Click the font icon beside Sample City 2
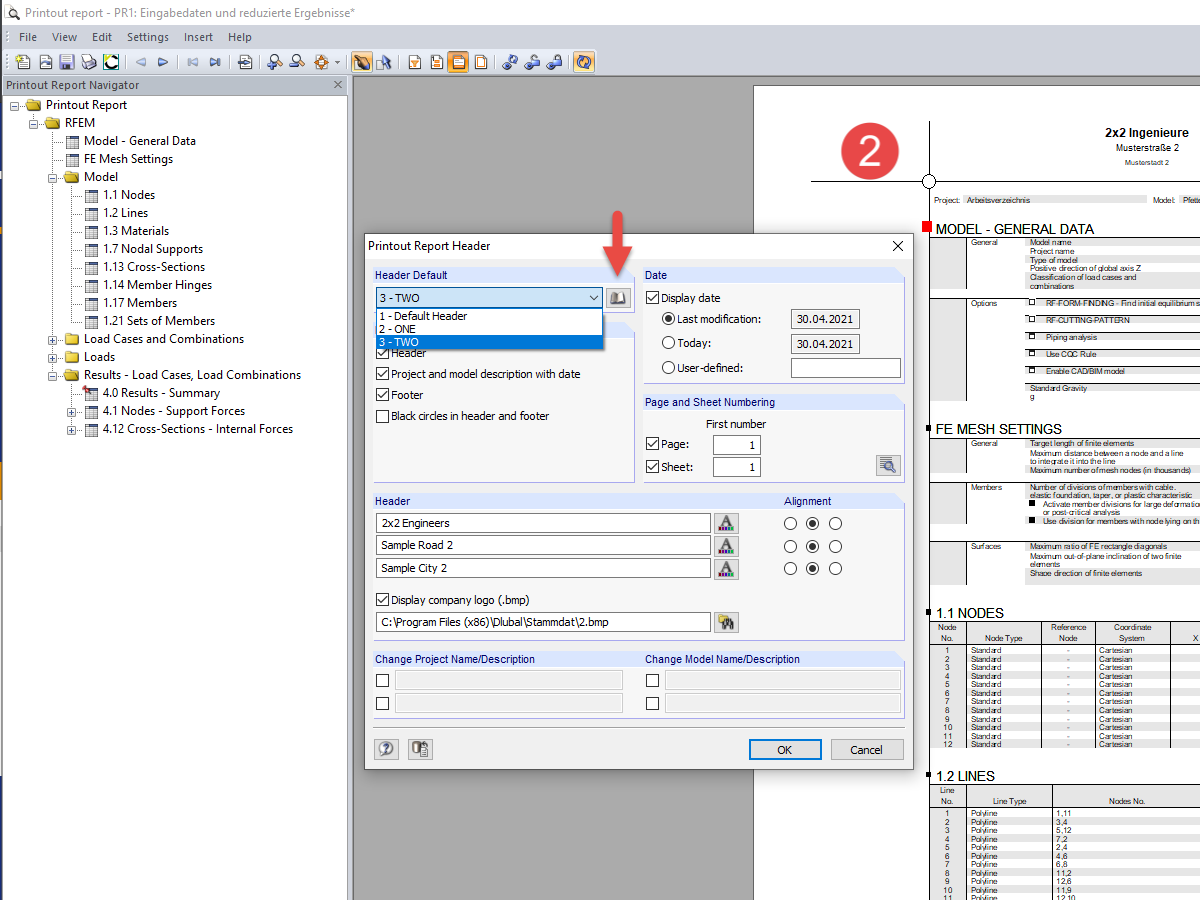This screenshot has width=1200, height=900. 726,568
